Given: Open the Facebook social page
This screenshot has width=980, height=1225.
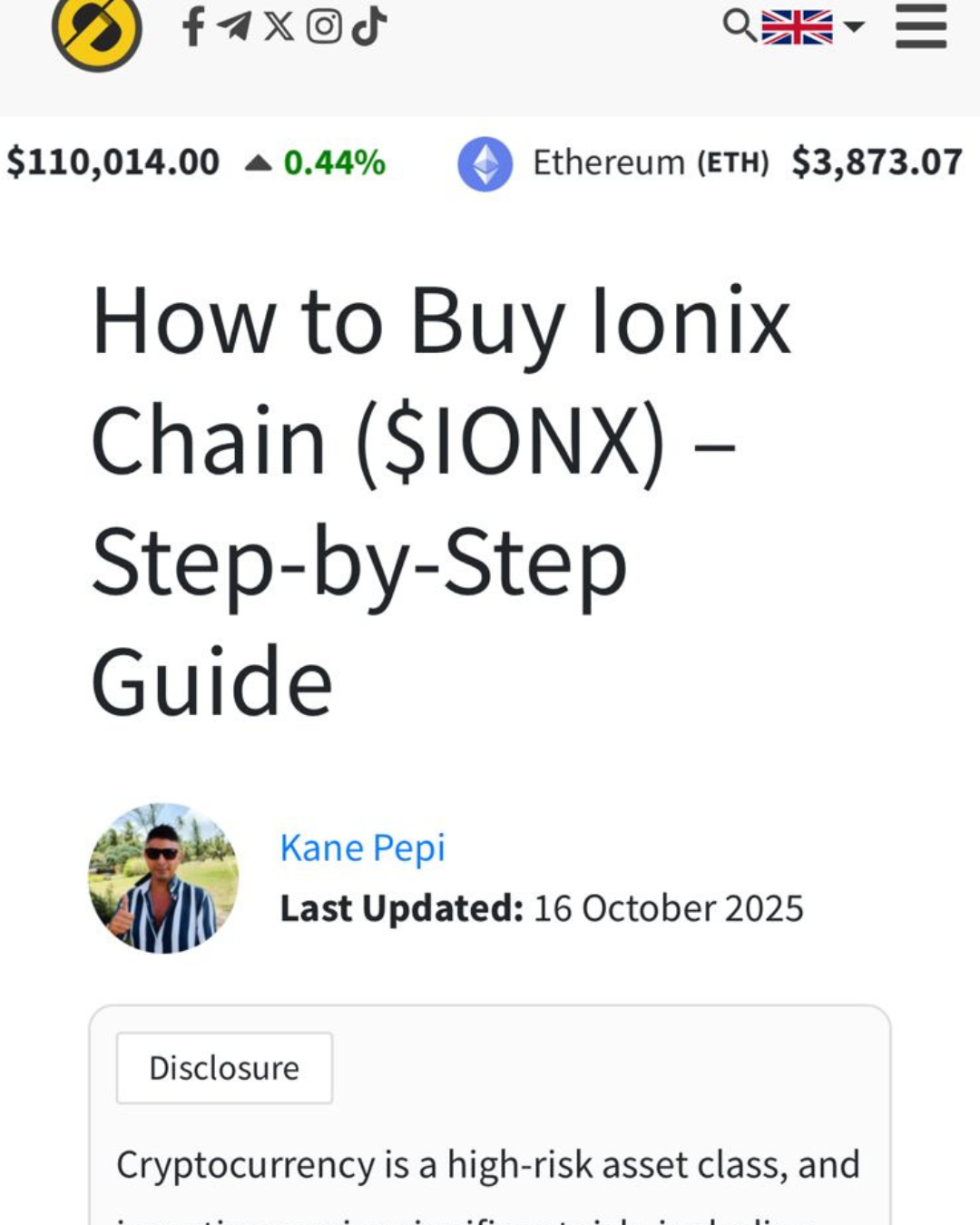Looking at the screenshot, I should (x=192, y=25).
